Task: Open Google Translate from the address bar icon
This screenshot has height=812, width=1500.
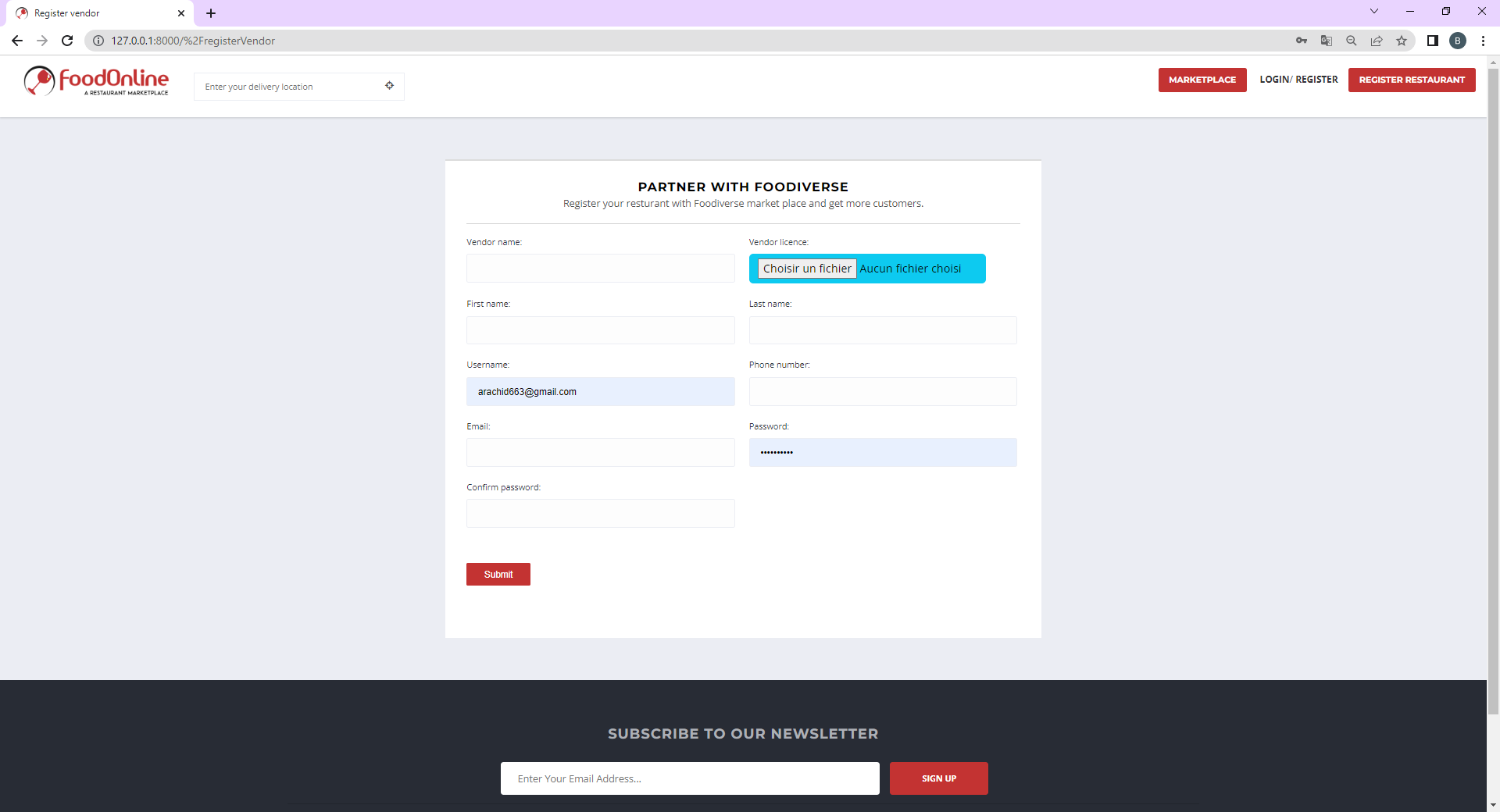Action: coord(1326,41)
